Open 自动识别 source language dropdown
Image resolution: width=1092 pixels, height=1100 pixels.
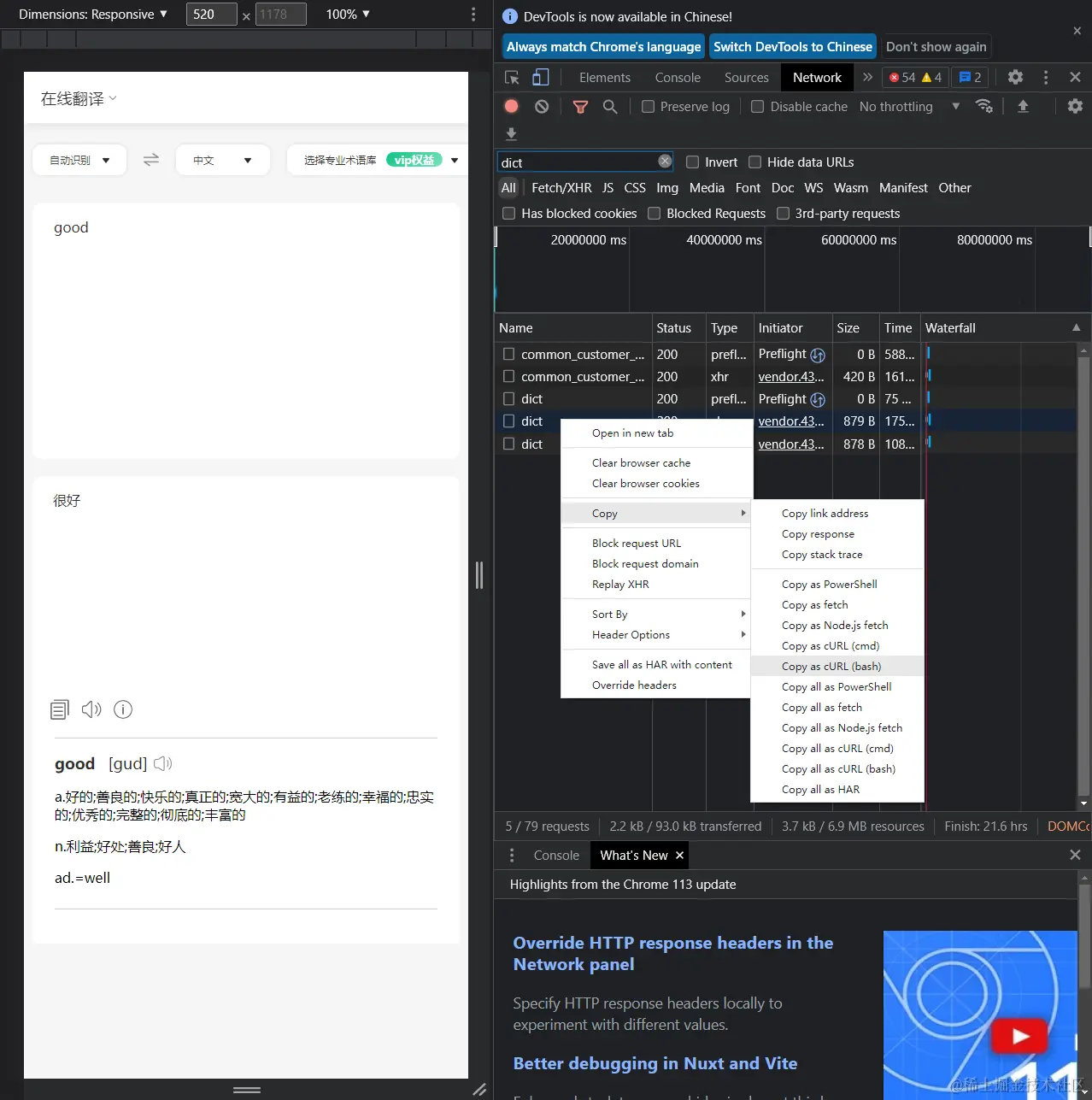coord(79,160)
